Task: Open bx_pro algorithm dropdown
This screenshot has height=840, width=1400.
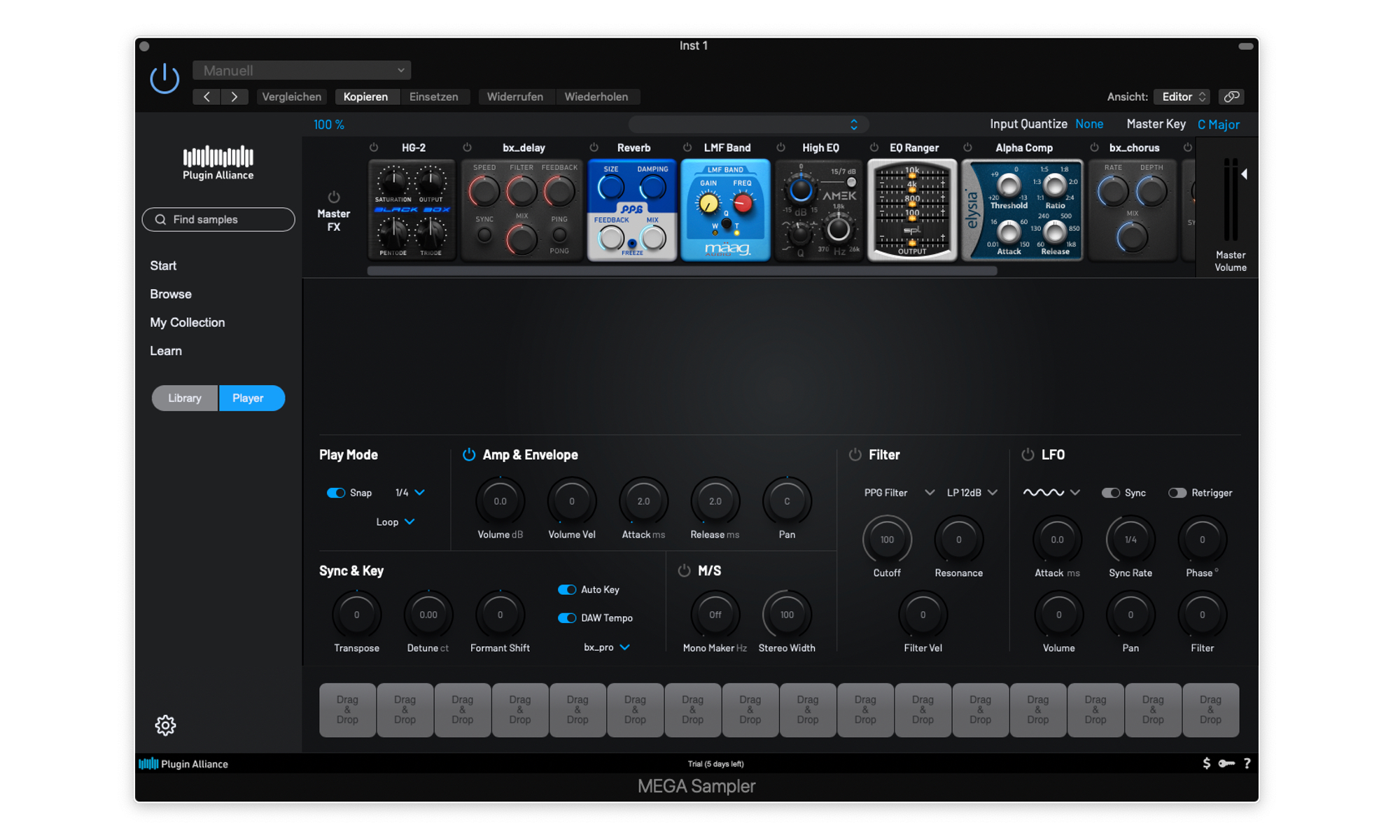Action: click(x=607, y=647)
